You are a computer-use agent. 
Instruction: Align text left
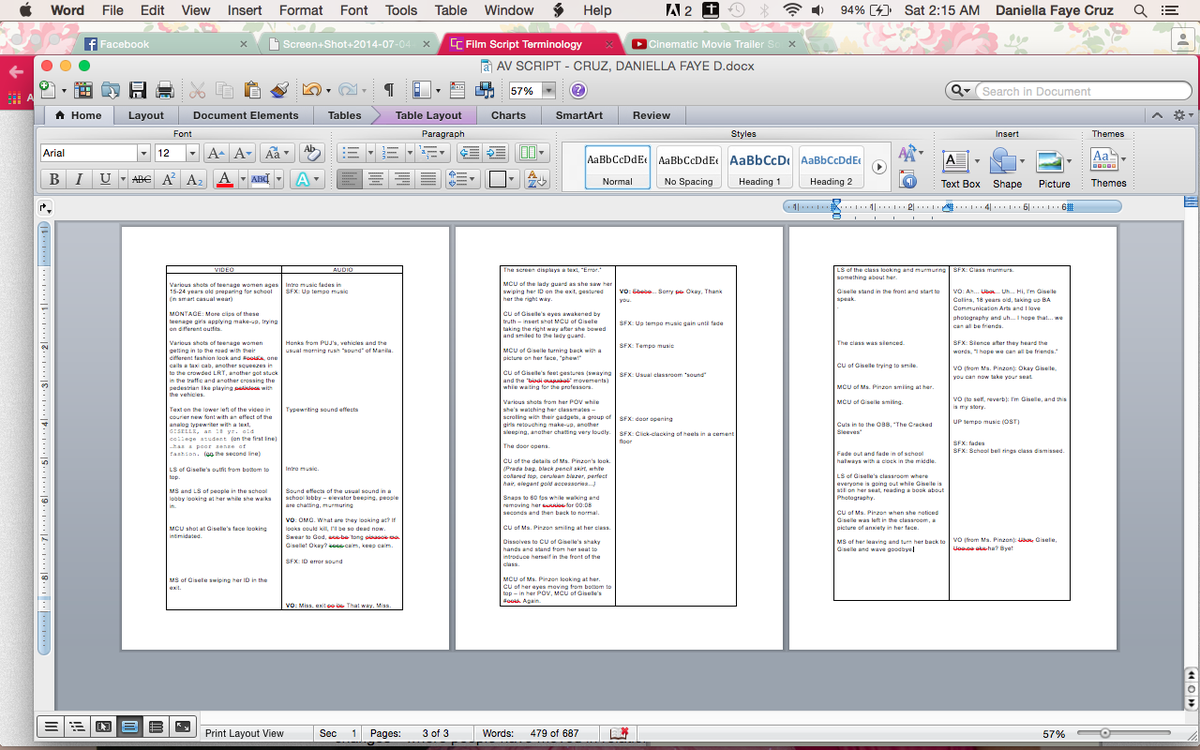[x=349, y=179]
